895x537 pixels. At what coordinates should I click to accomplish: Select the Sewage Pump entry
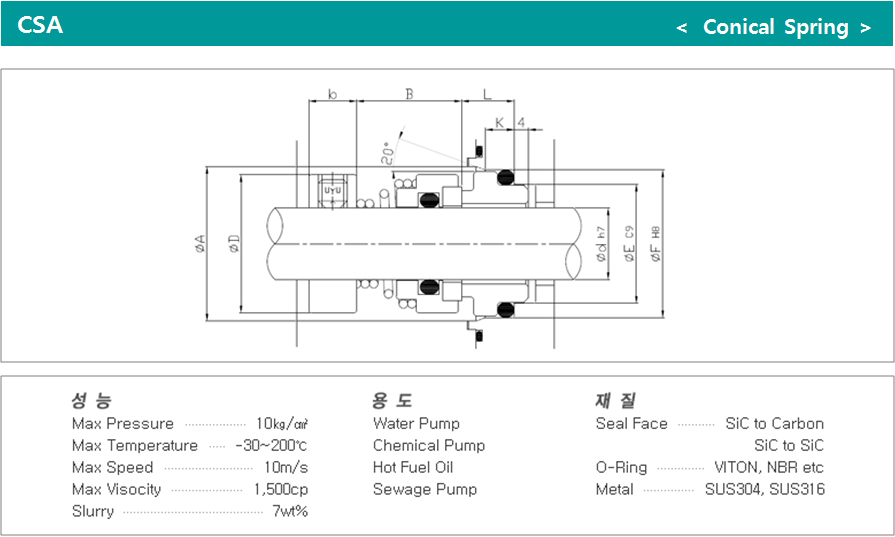pyautogui.click(x=424, y=490)
